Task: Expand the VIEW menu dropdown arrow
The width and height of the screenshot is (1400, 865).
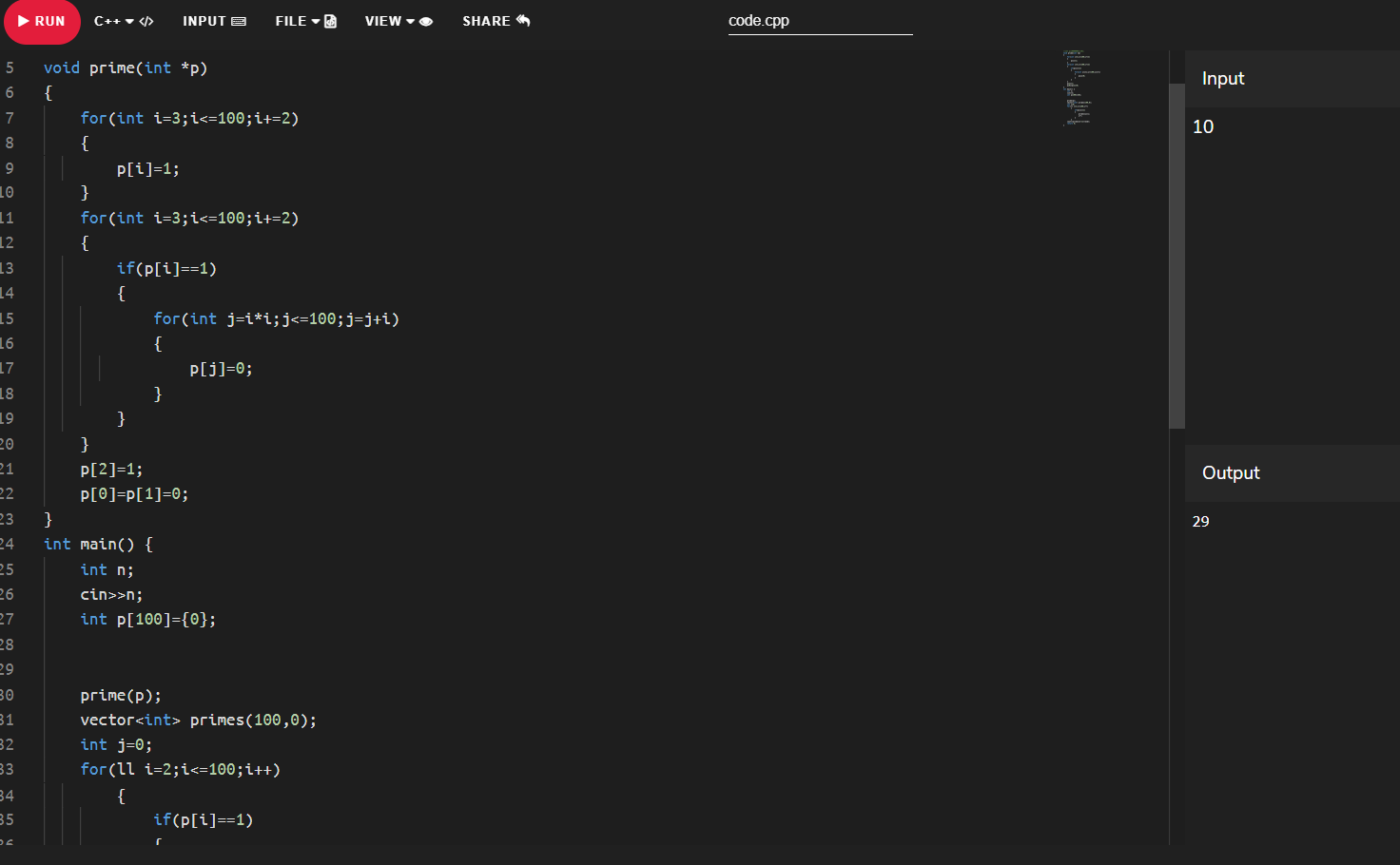Action: click(410, 21)
